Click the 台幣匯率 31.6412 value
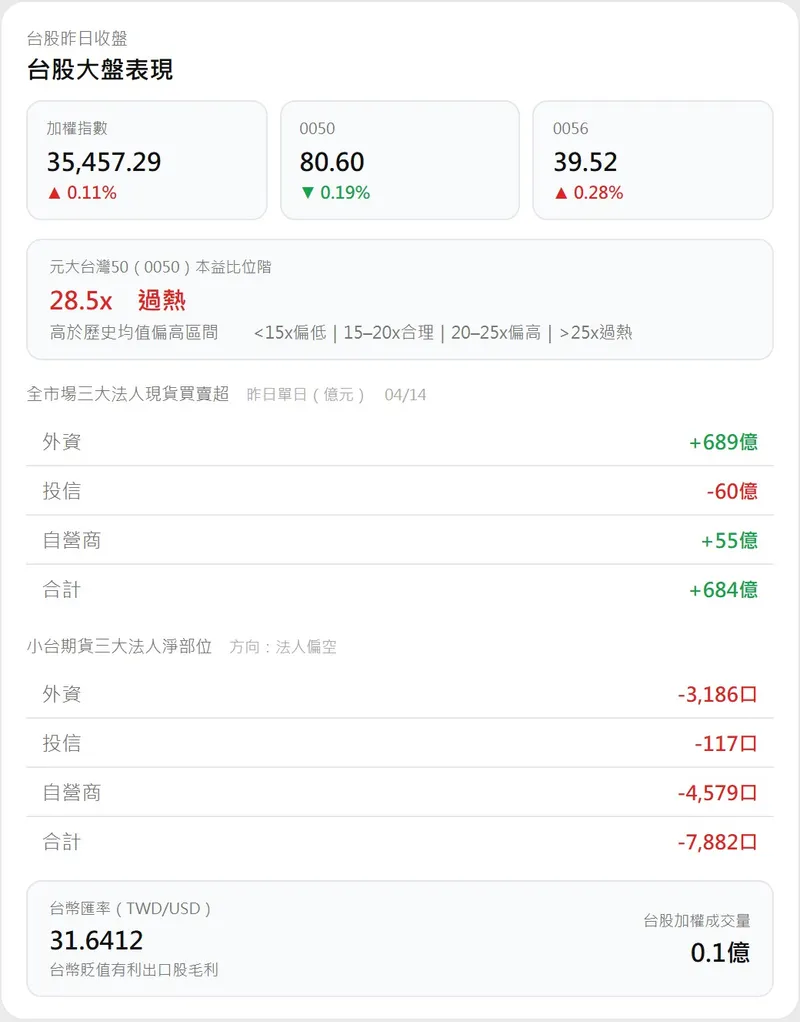800x1022 pixels. click(x=97, y=940)
